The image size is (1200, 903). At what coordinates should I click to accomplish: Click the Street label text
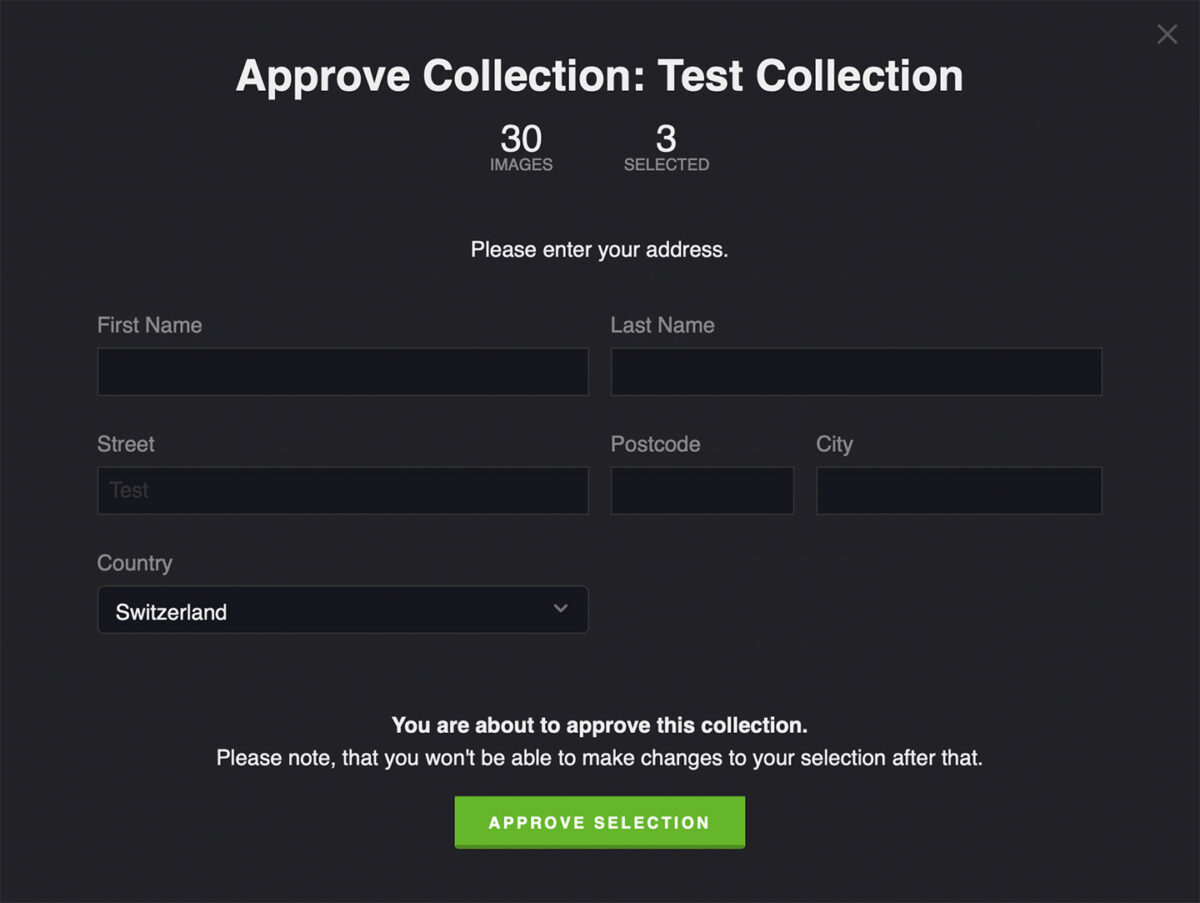point(126,444)
